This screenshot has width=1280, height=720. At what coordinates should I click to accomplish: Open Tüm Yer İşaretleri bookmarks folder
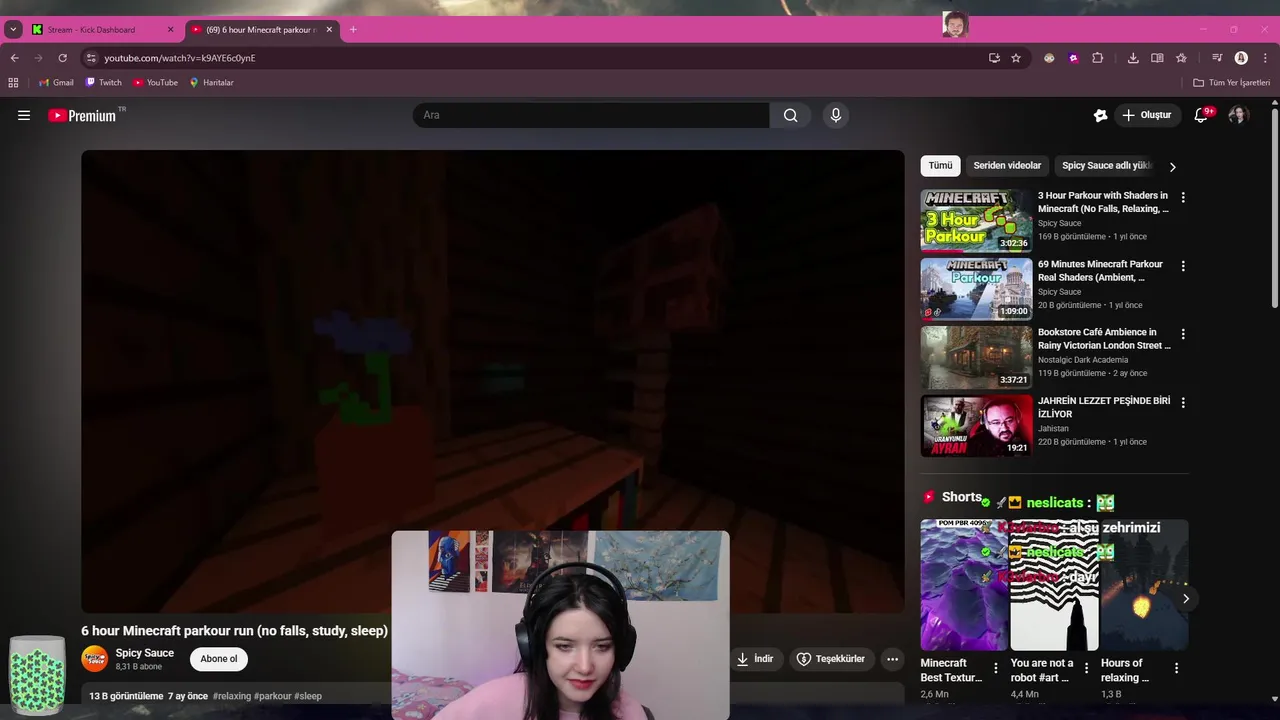pyautogui.click(x=1232, y=83)
